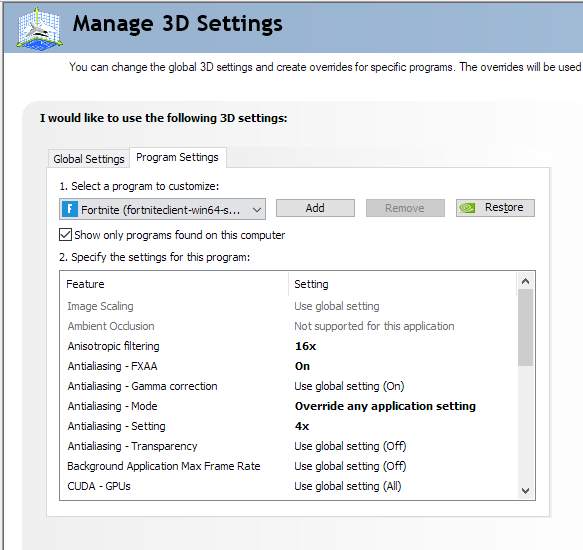
Task: Open the Fortnite program selection dropdown
Action: 162,209
